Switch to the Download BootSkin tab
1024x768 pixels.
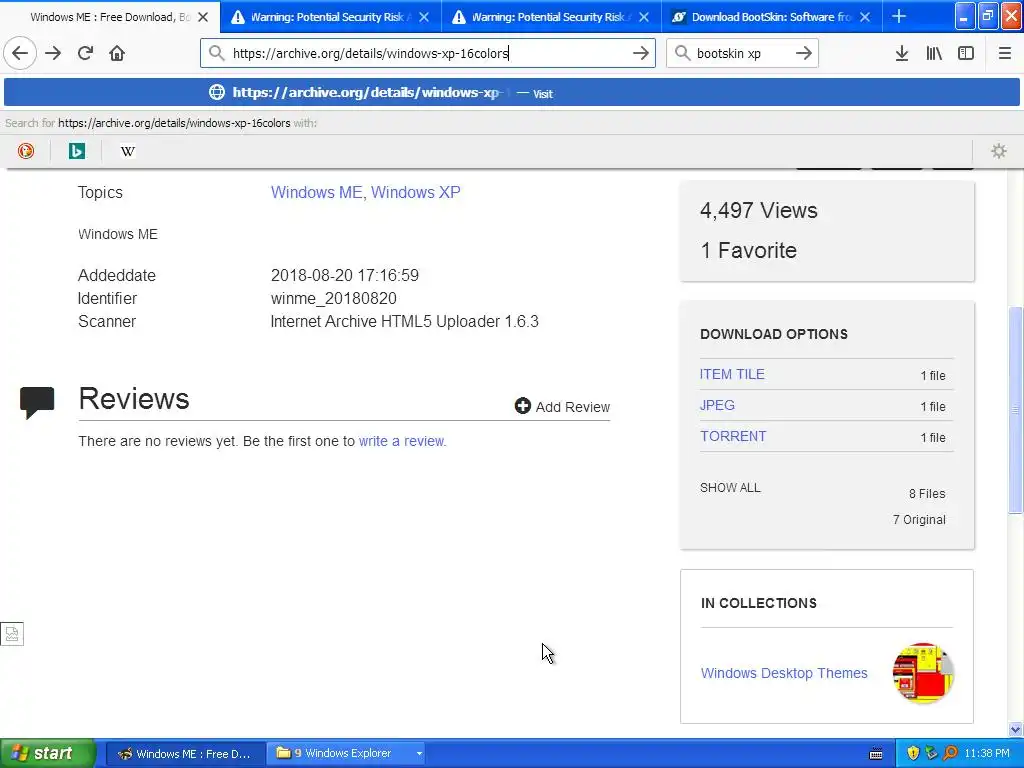click(771, 17)
